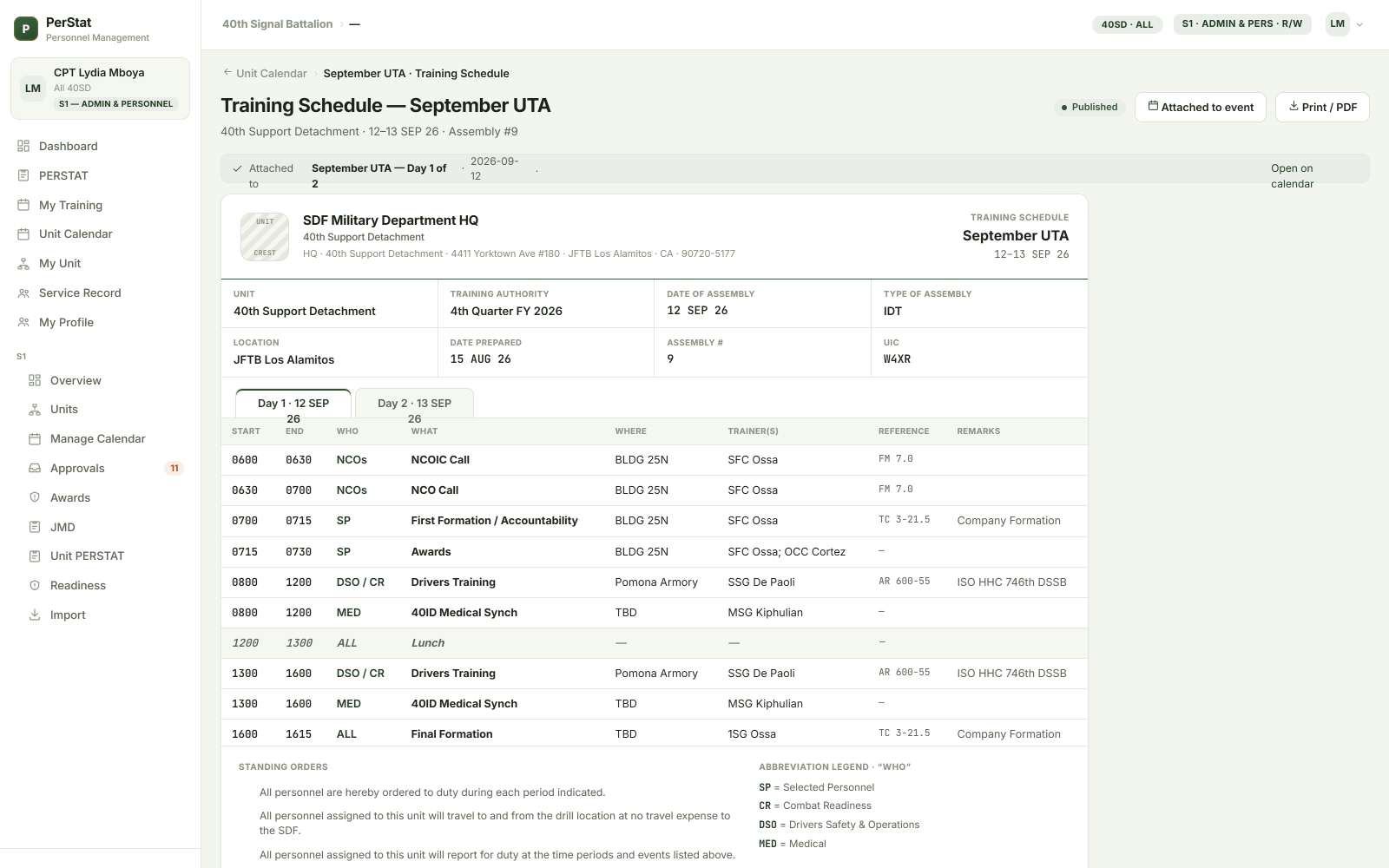
Task: Click the Attached to event button
Action: pyautogui.click(x=1201, y=107)
